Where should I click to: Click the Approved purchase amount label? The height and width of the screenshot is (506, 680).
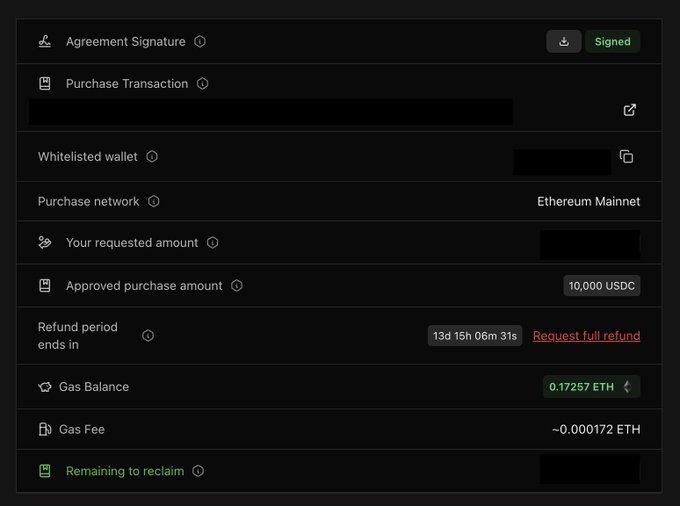(144, 286)
